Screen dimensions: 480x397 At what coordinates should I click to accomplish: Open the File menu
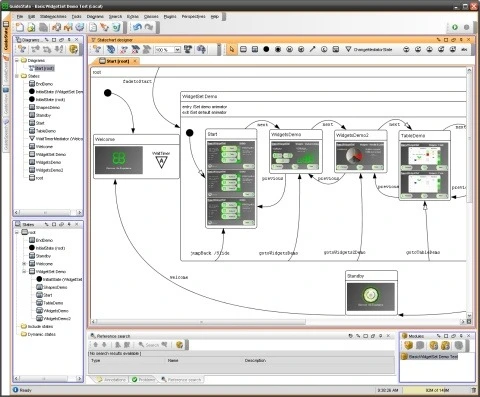tap(20, 16)
